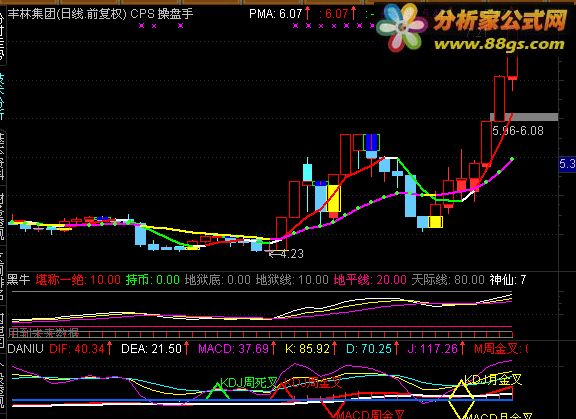576x419 pixels.
Task: Click the 丰林集团 stock title text
Action: tap(32, 14)
